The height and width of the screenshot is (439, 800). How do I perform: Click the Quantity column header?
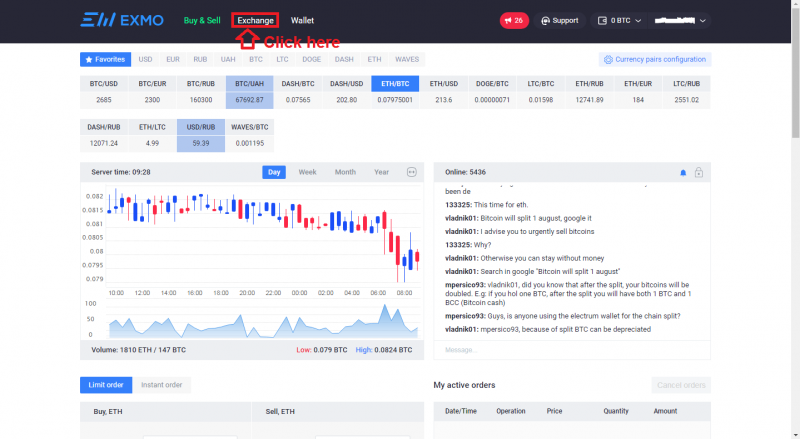click(x=616, y=411)
